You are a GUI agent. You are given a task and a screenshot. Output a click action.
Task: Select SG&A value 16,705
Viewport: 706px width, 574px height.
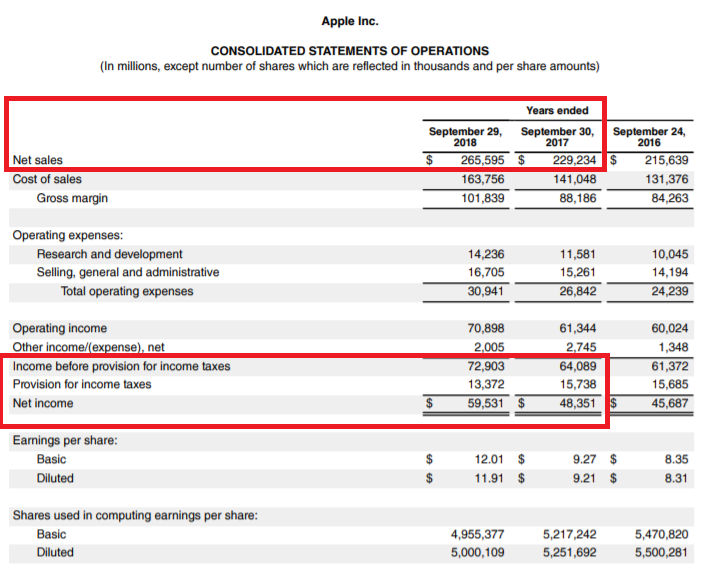tap(486, 272)
